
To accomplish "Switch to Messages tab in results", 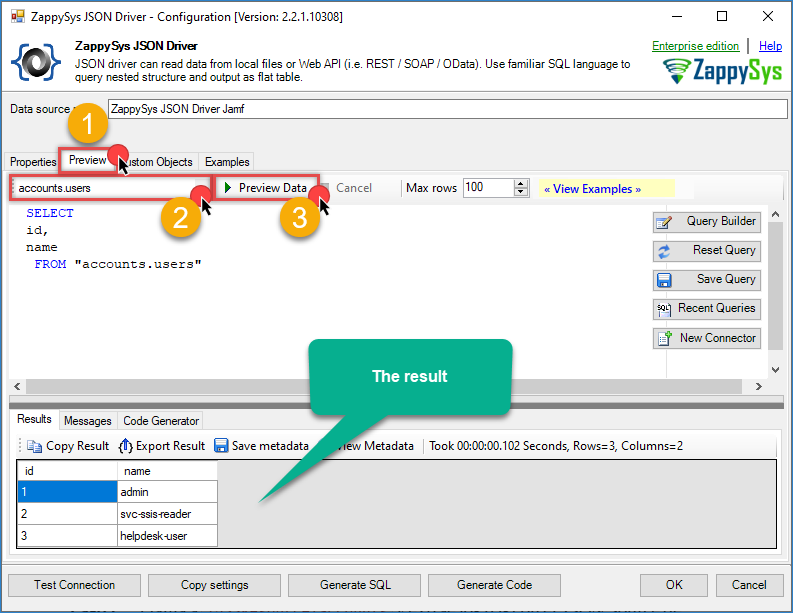I will click(87, 421).
